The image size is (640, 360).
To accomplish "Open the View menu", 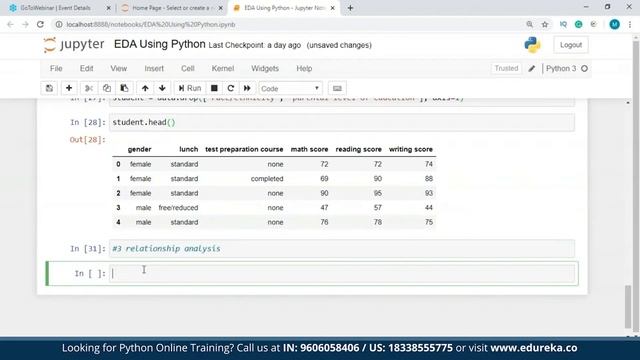I will (x=118, y=69).
